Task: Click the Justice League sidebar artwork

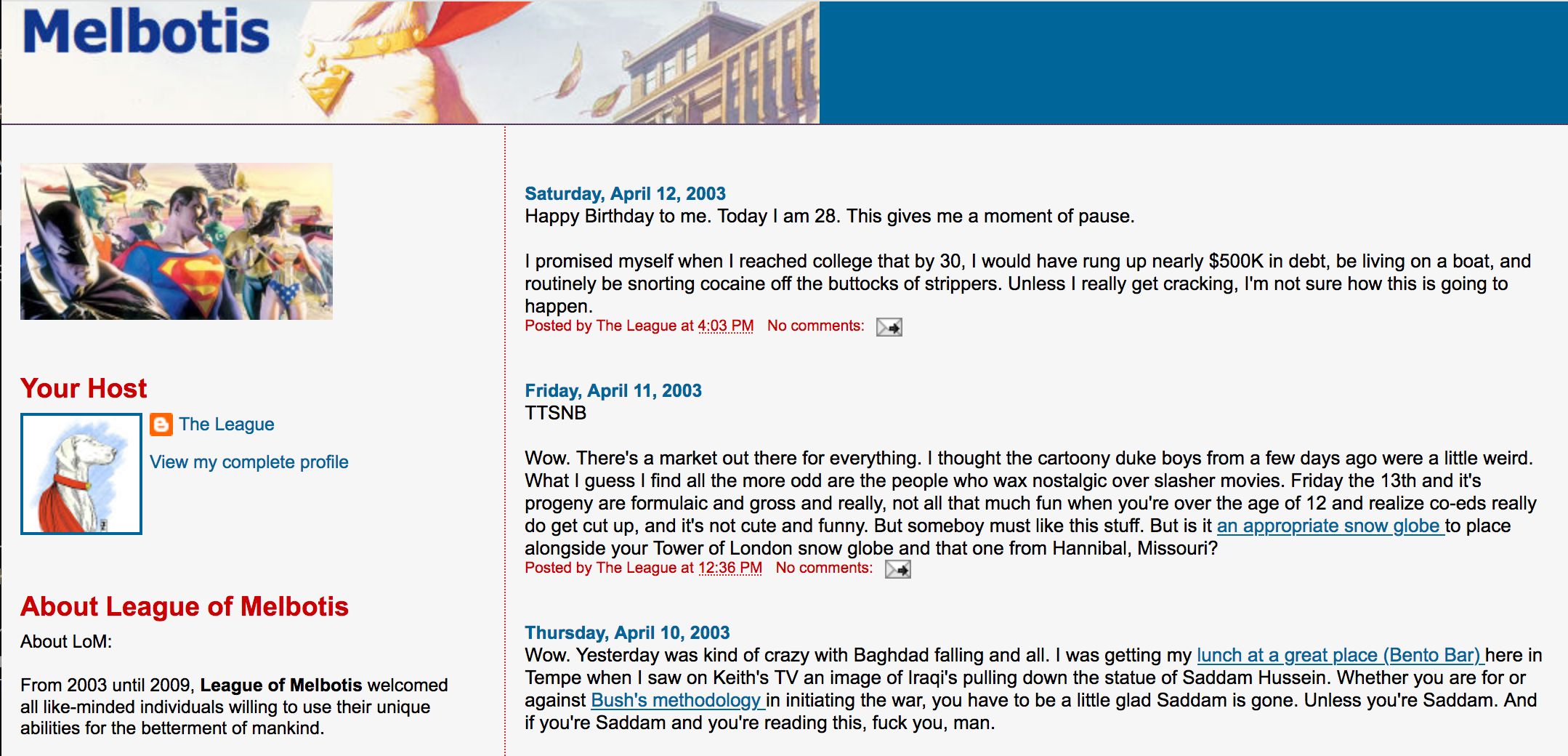Action: (177, 241)
